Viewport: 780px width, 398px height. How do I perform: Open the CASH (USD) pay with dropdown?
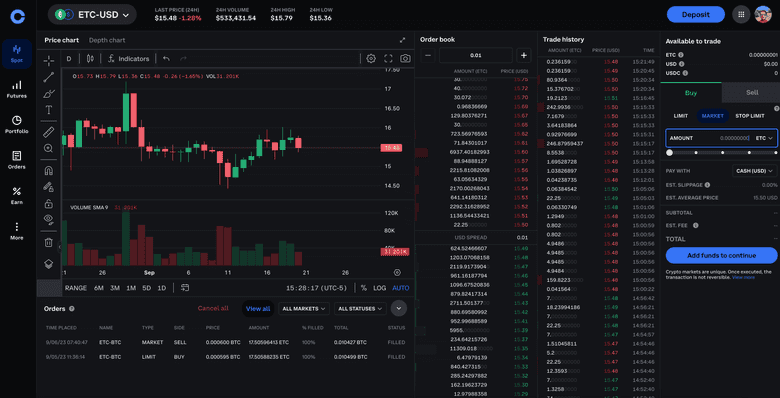pyautogui.click(x=755, y=171)
